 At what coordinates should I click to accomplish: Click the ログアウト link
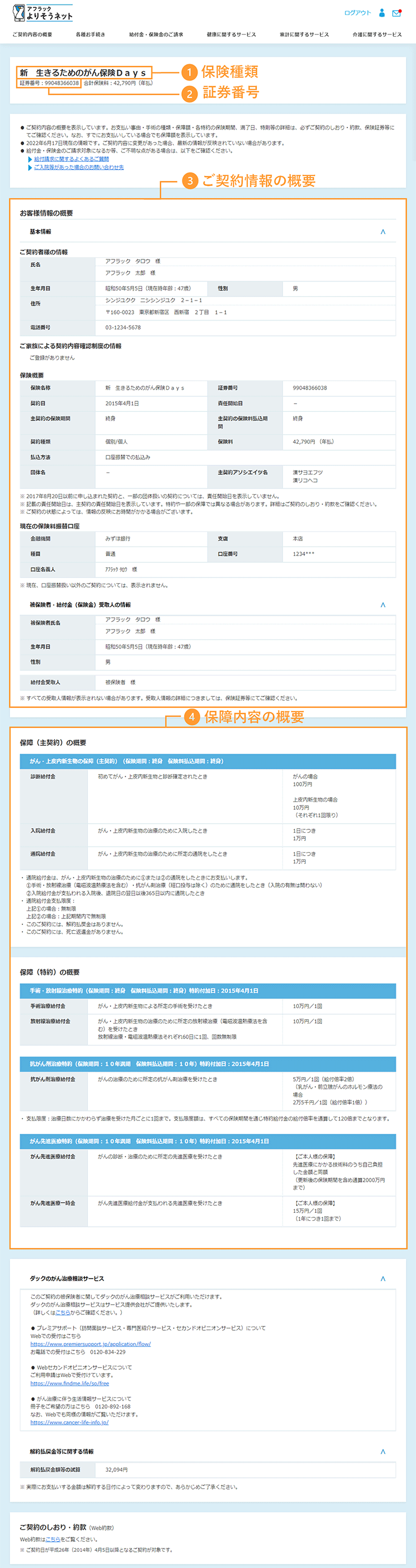(357, 13)
